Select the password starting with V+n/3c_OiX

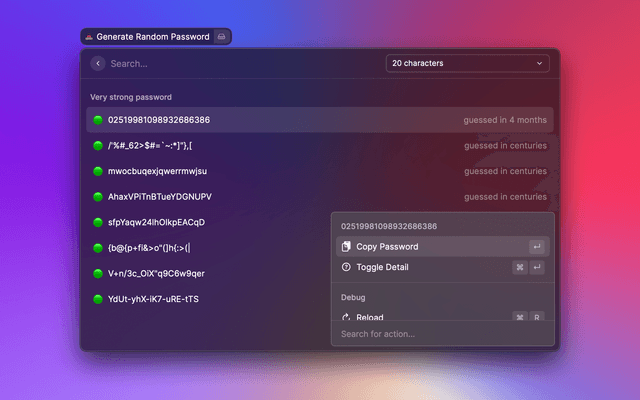[157, 273]
